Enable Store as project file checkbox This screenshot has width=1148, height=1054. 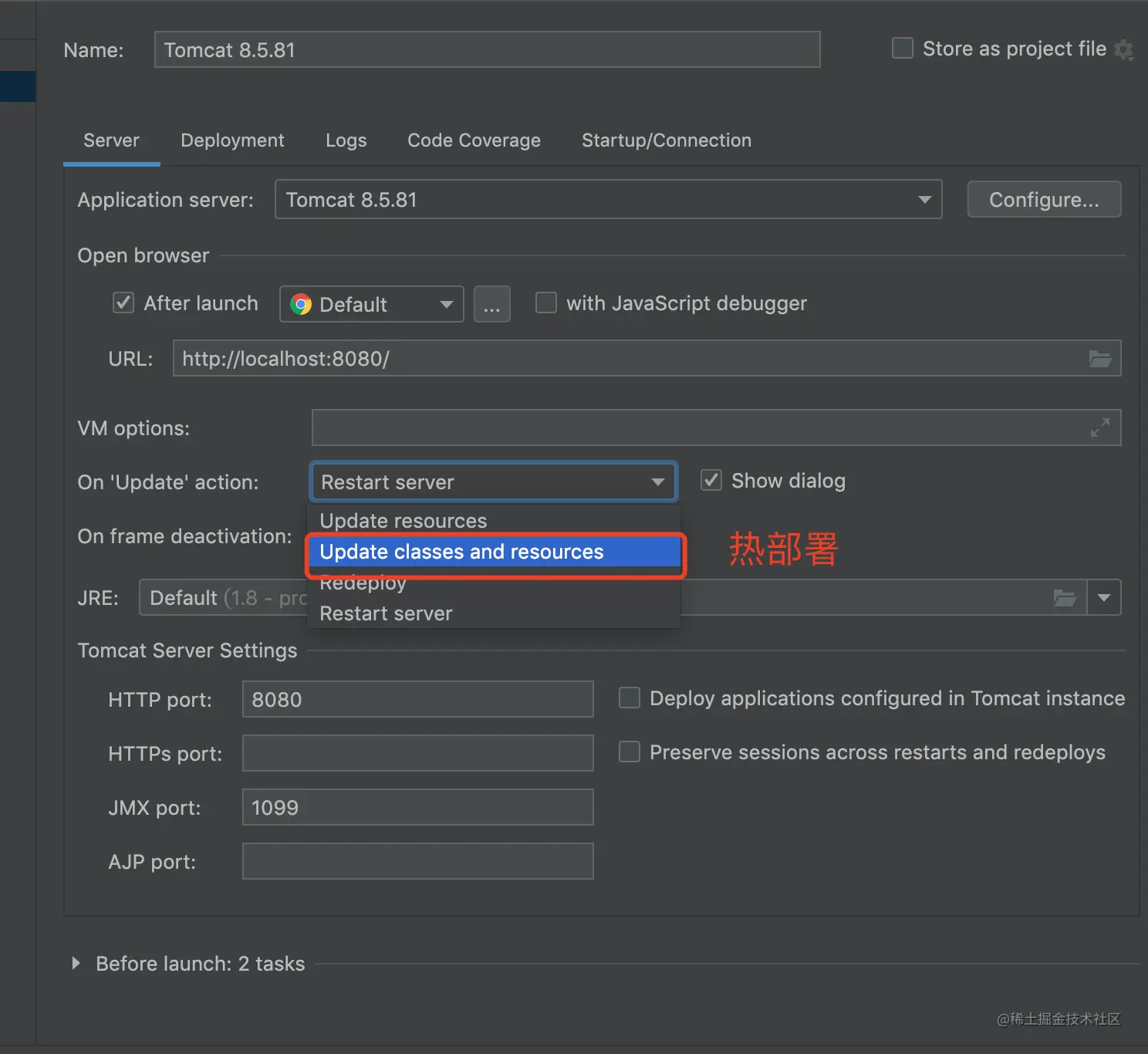click(903, 49)
